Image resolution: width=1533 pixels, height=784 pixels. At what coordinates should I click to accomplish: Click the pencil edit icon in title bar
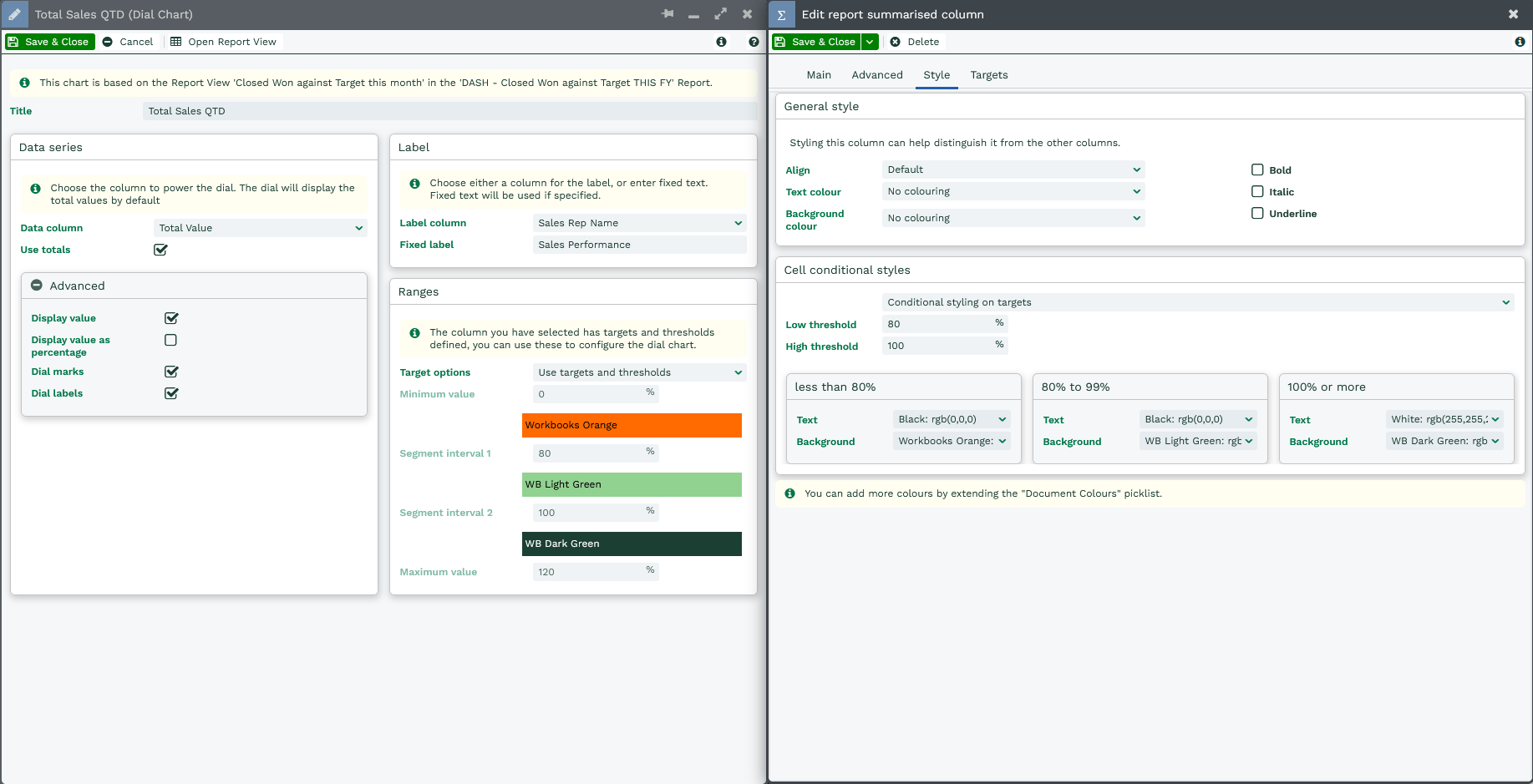[14, 14]
